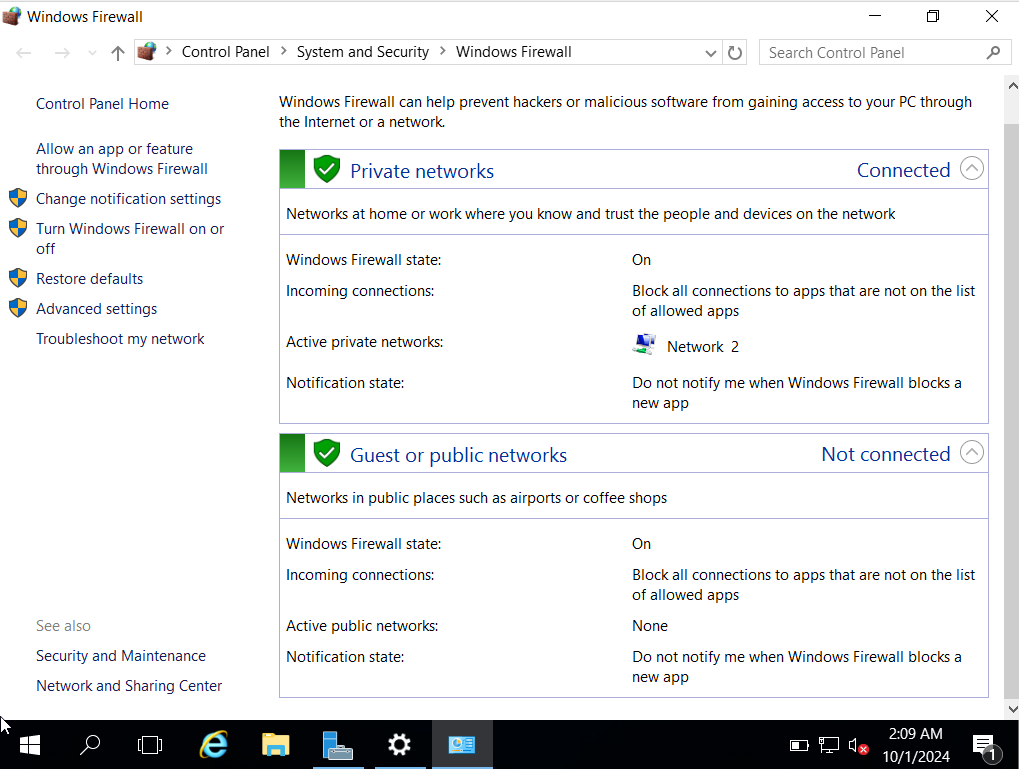This screenshot has width=1019, height=769.
Task: Navigate to System and Security breadcrumb
Action: 363,52
